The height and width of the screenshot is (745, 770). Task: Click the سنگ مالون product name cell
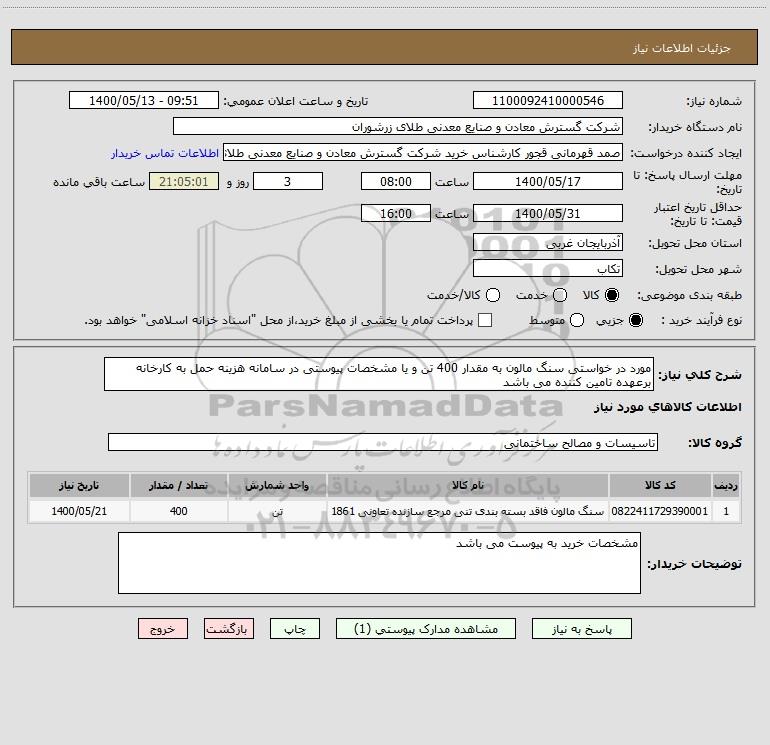click(x=468, y=511)
